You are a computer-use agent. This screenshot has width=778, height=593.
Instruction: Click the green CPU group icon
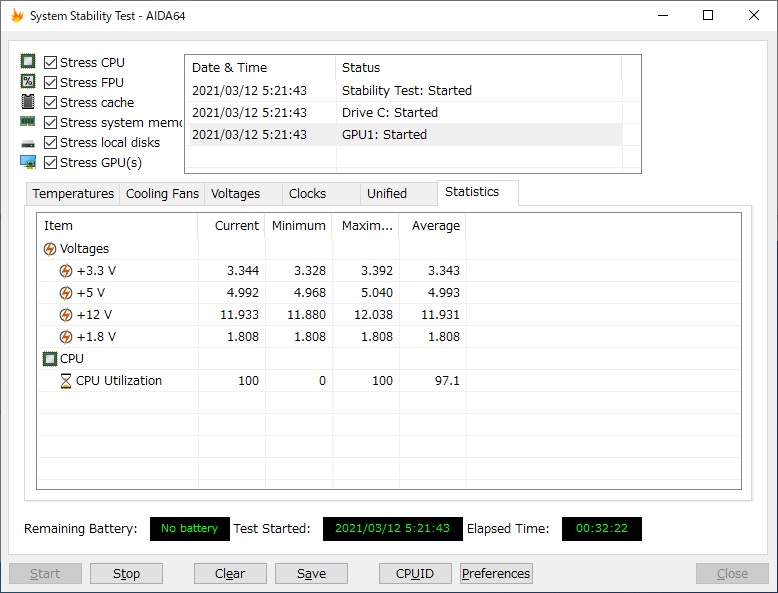pyautogui.click(x=50, y=359)
